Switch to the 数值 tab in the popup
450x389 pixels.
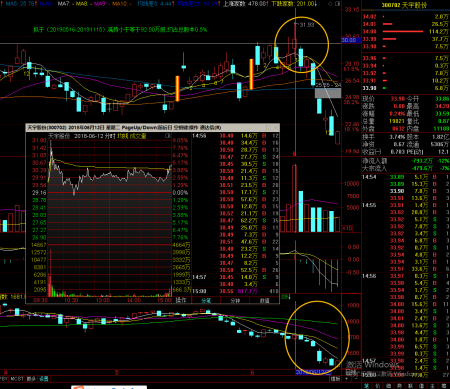264,300
